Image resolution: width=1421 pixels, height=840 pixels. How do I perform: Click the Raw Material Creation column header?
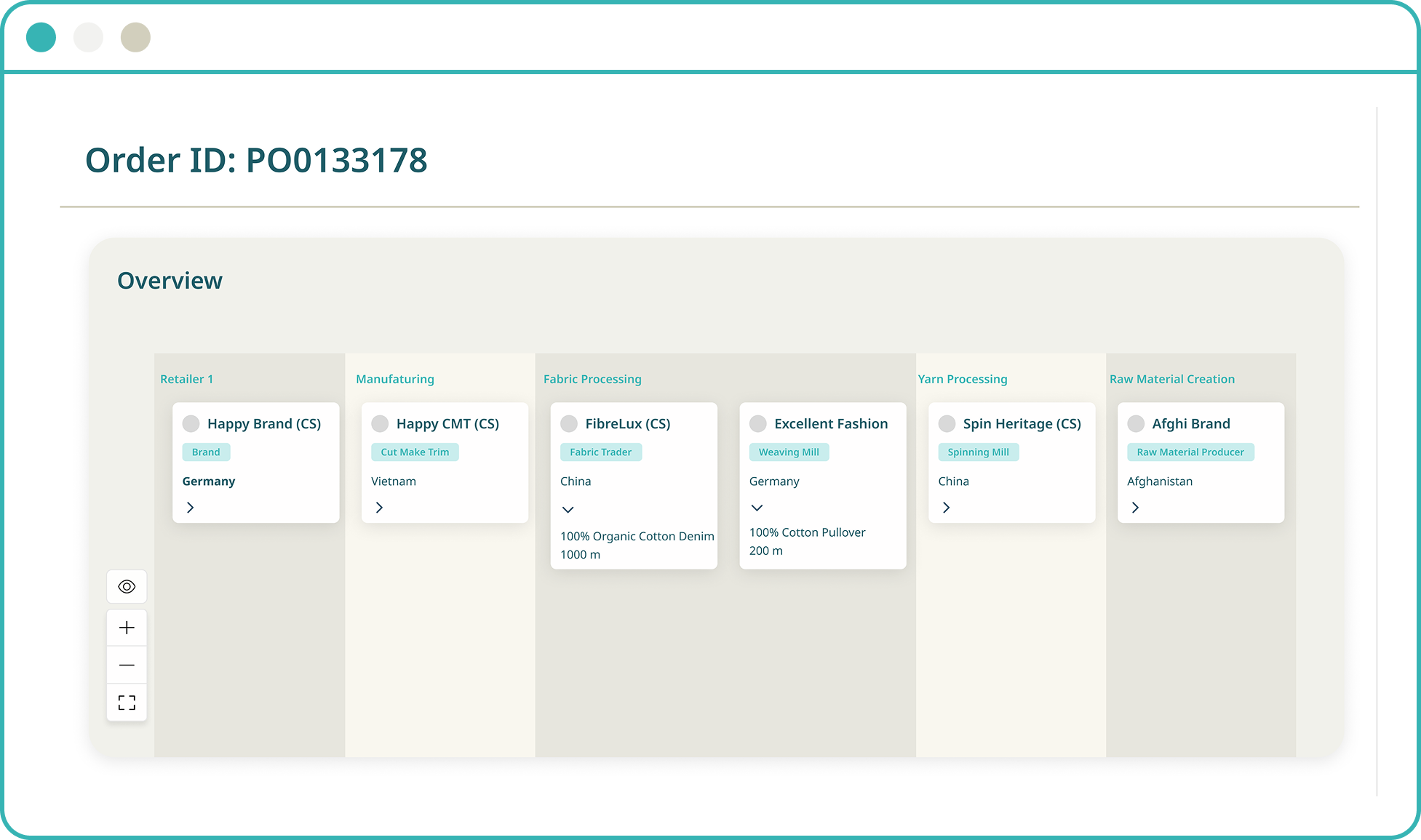coord(1171,379)
